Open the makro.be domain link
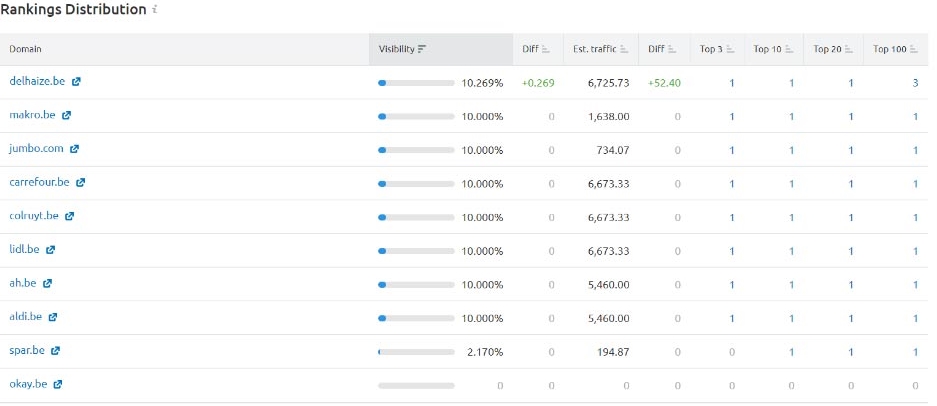This screenshot has height=406, width=937. point(32,115)
